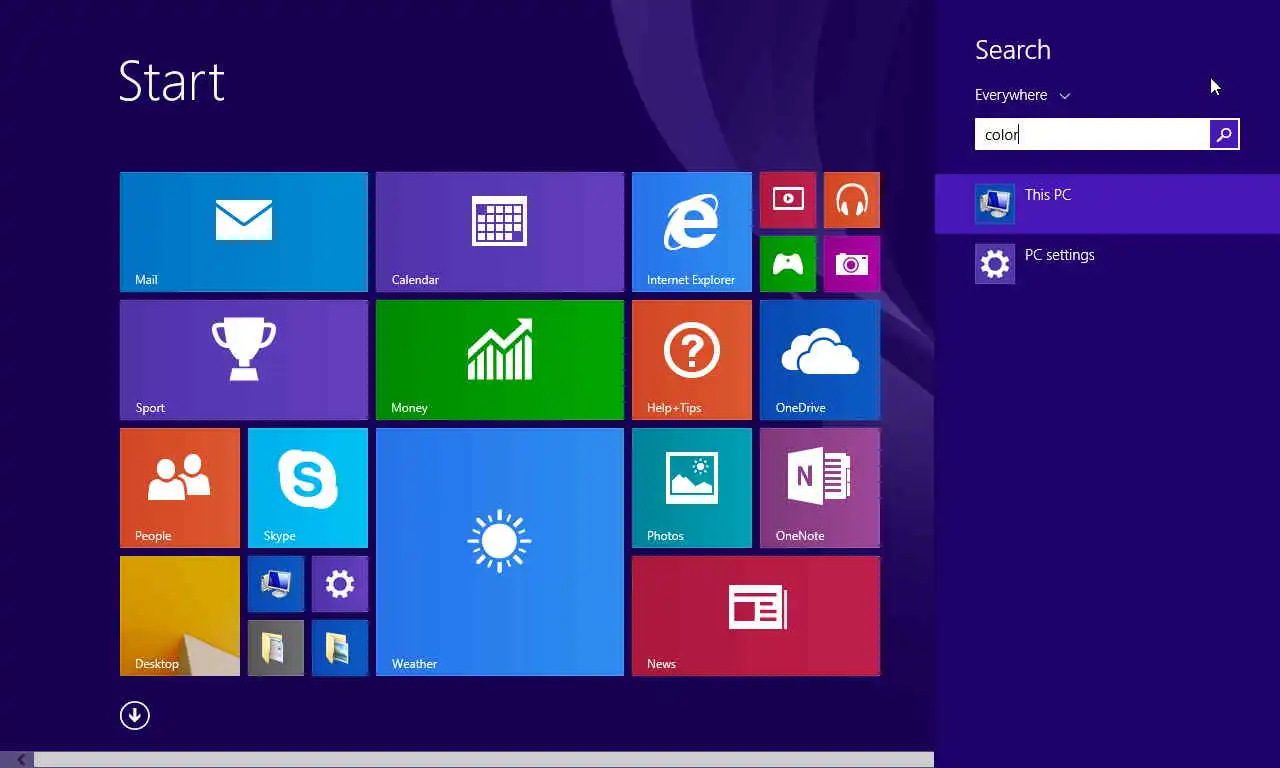
Task: Open the Help+Tips tile
Action: click(692, 360)
